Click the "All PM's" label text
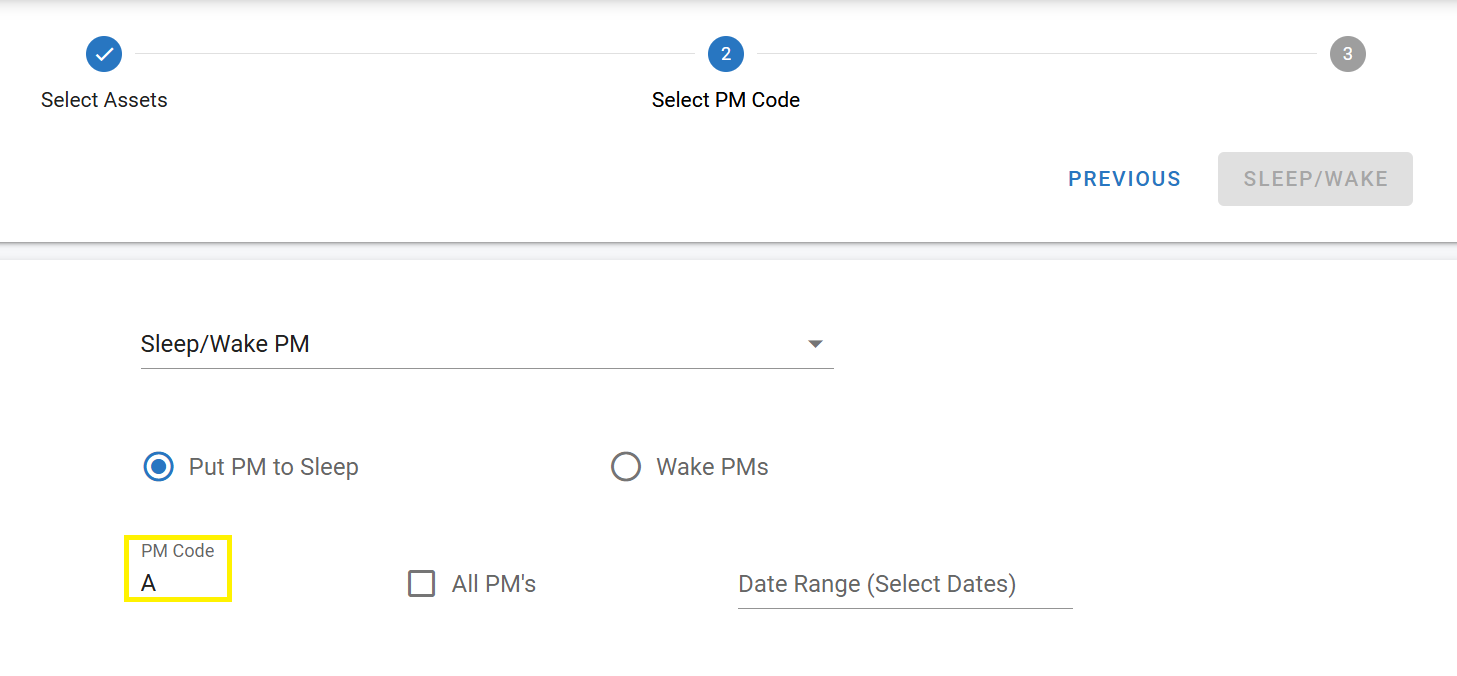This screenshot has width=1457, height=676. (494, 584)
